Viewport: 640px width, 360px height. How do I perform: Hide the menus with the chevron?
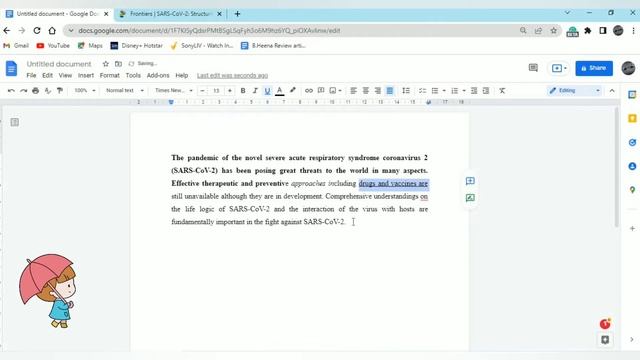coord(612,91)
